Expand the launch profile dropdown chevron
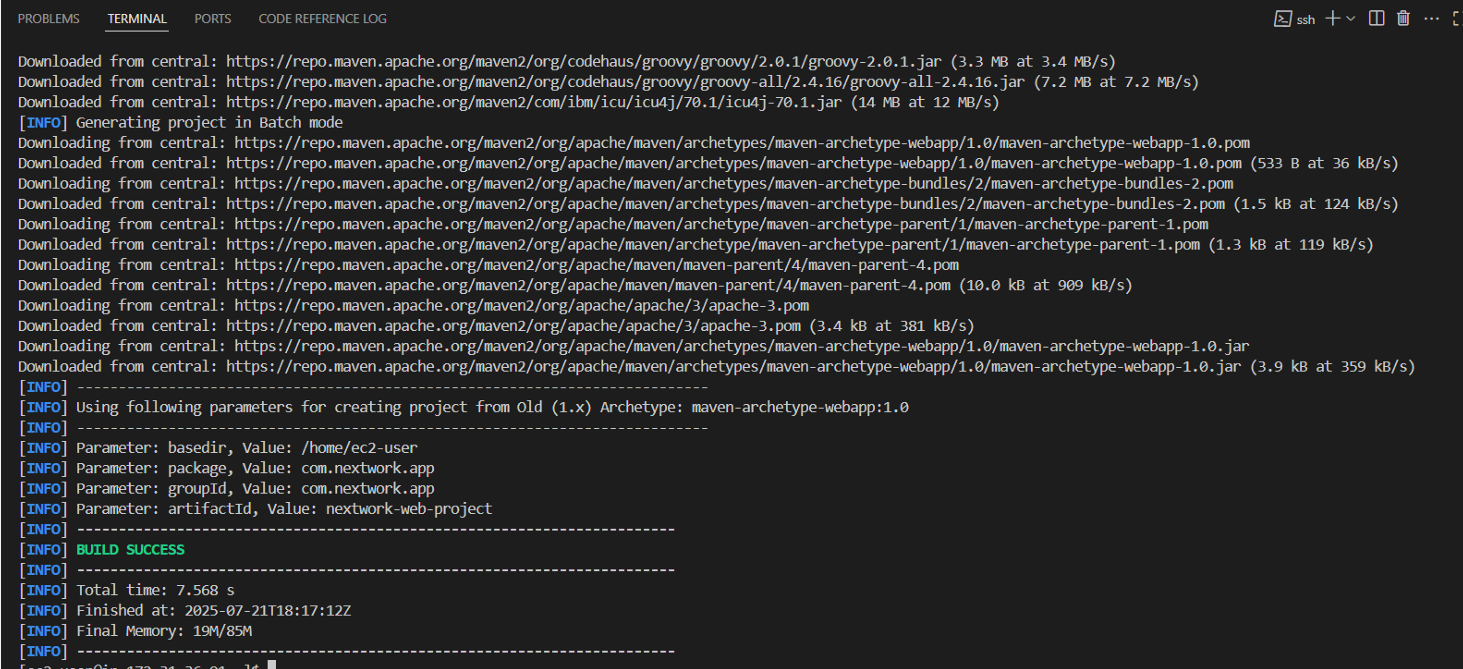 point(1351,18)
